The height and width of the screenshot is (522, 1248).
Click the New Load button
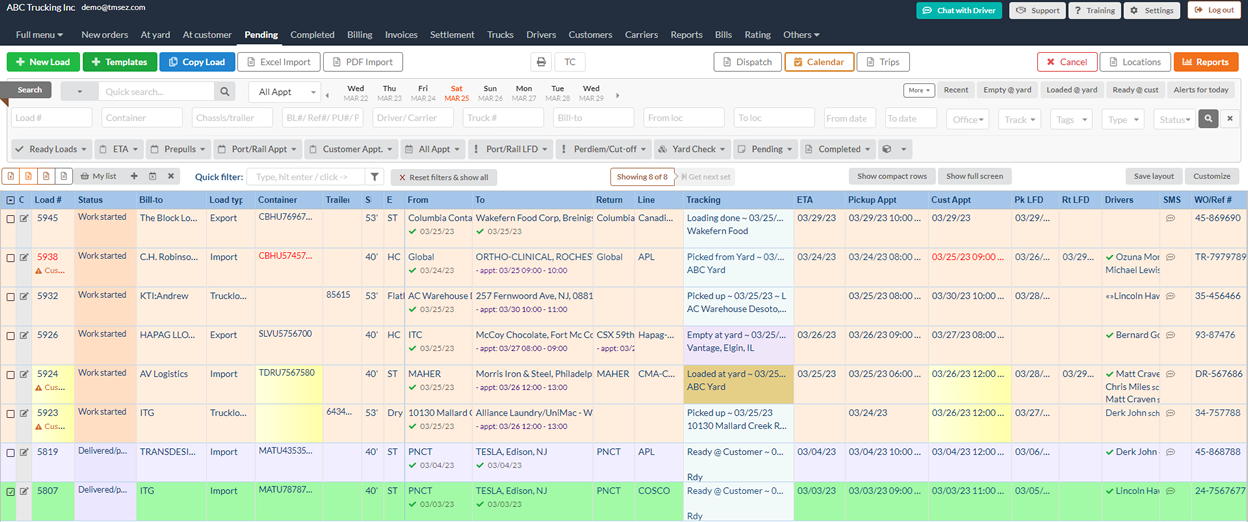click(x=43, y=62)
